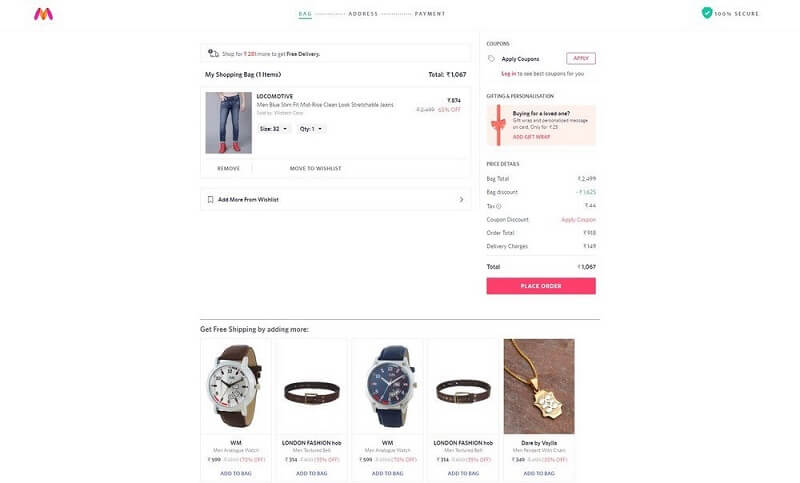Click the Myntra logo icon
The width and height of the screenshot is (800, 483).
click(x=43, y=14)
